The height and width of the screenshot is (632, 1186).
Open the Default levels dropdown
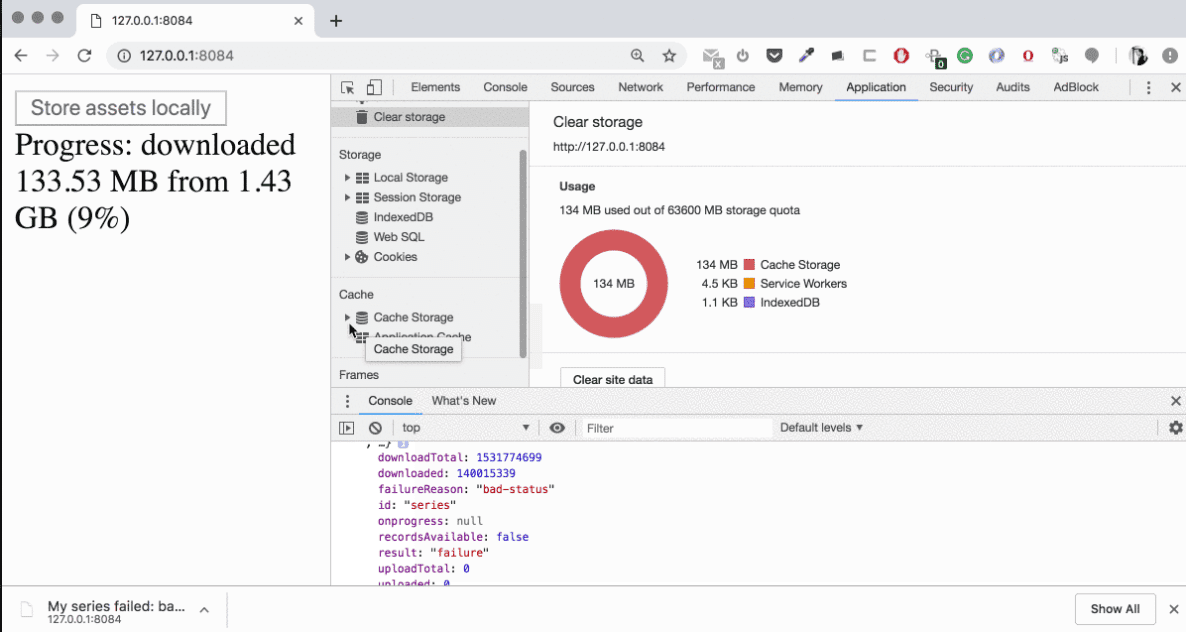tap(821, 427)
